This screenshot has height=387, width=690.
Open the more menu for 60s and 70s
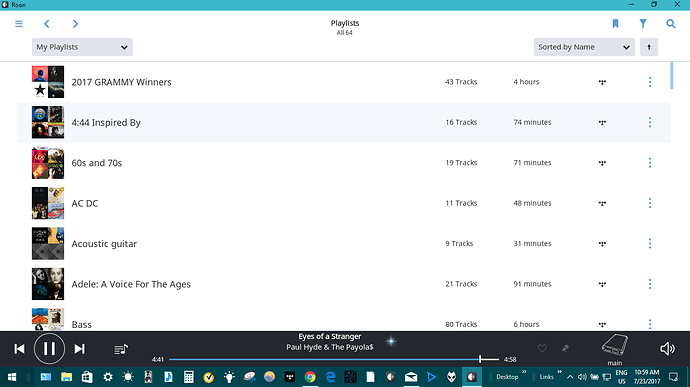[650, 163]
